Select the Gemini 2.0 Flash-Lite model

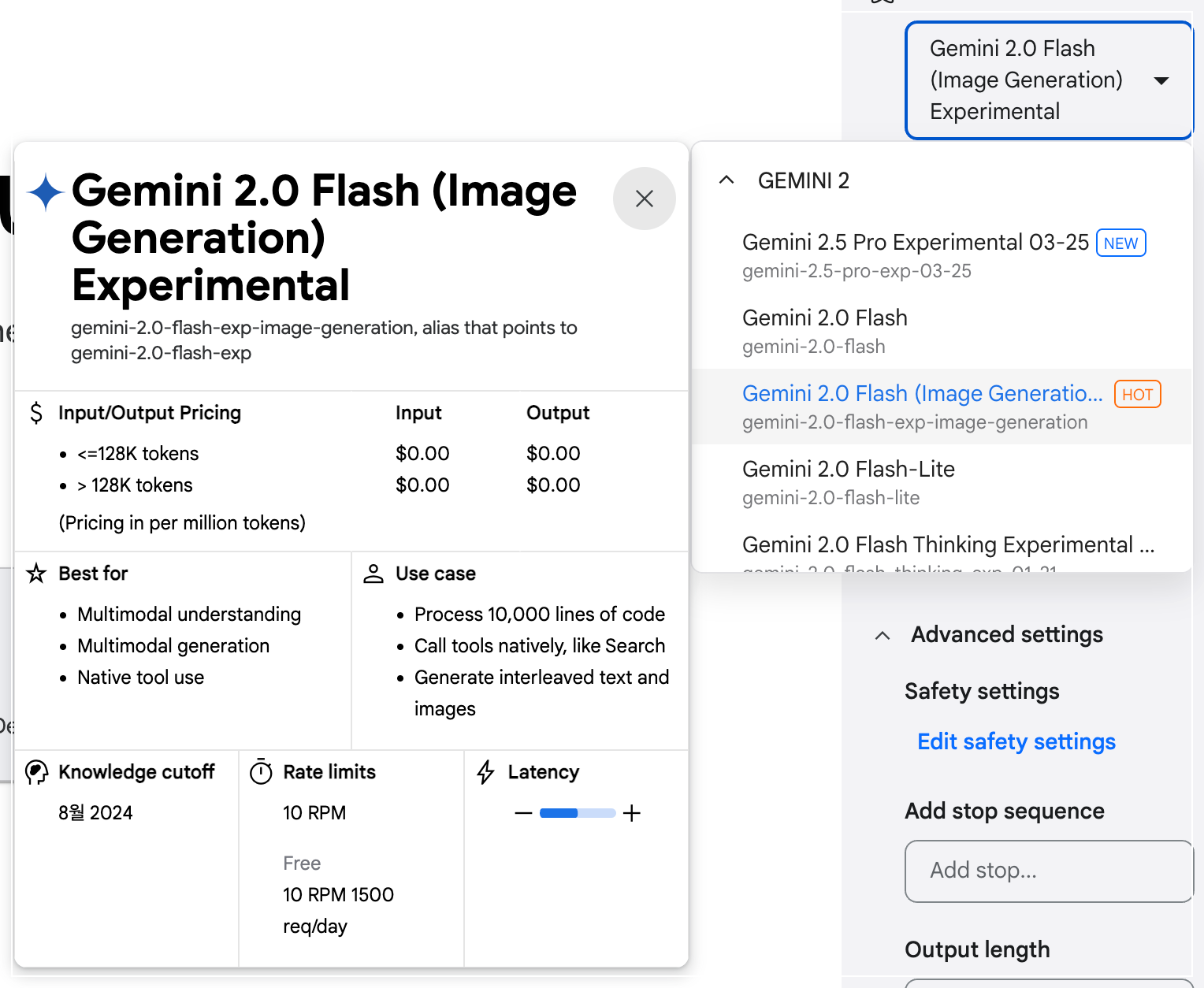coord(848,469)
